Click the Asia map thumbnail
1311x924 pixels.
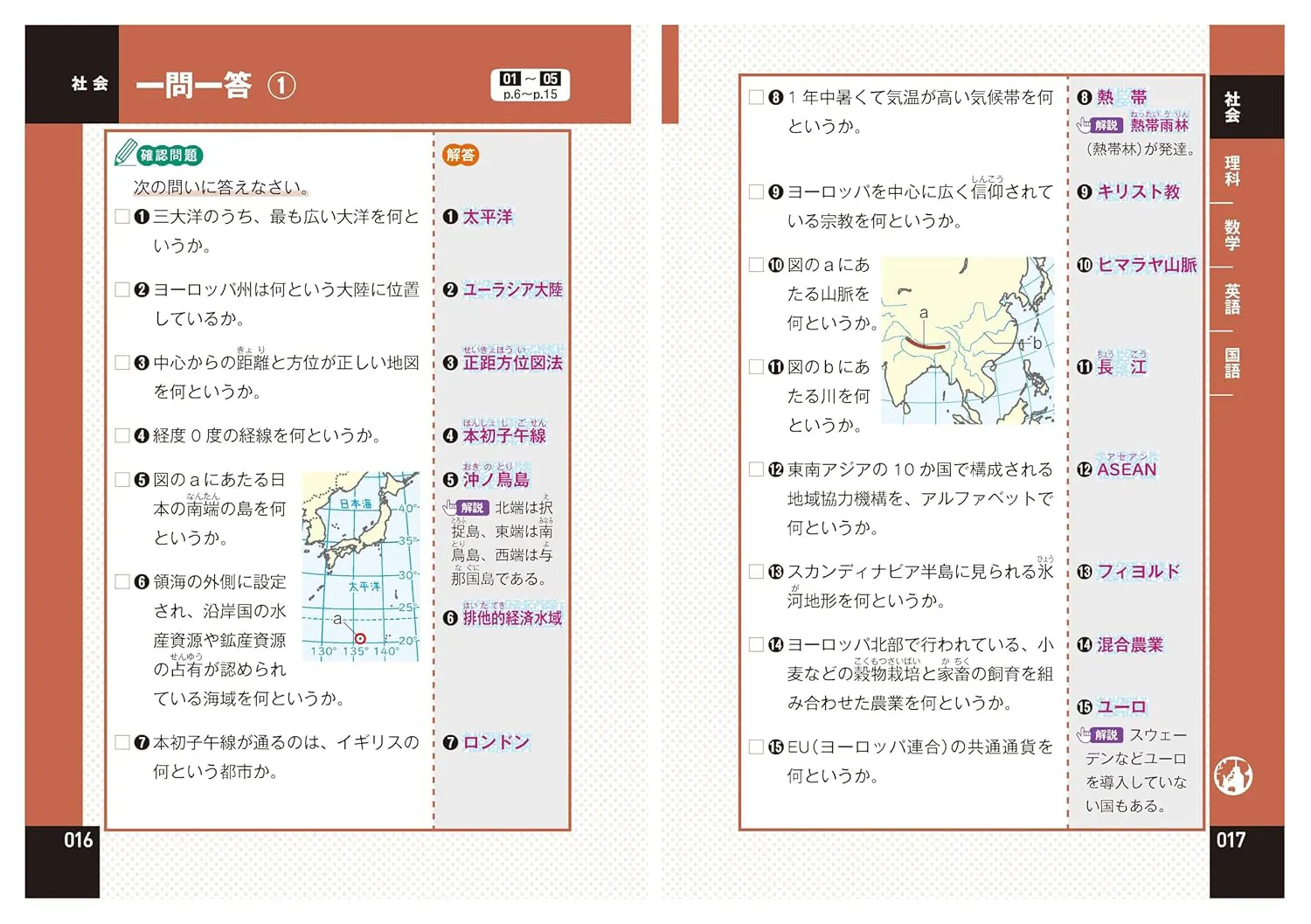click(968, 340)
